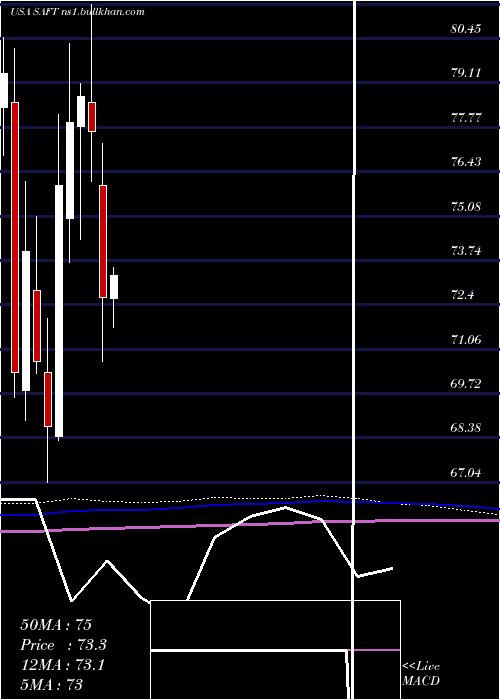Click the 69.72 price axis label

pyautogui.click(x=466, y=384)
